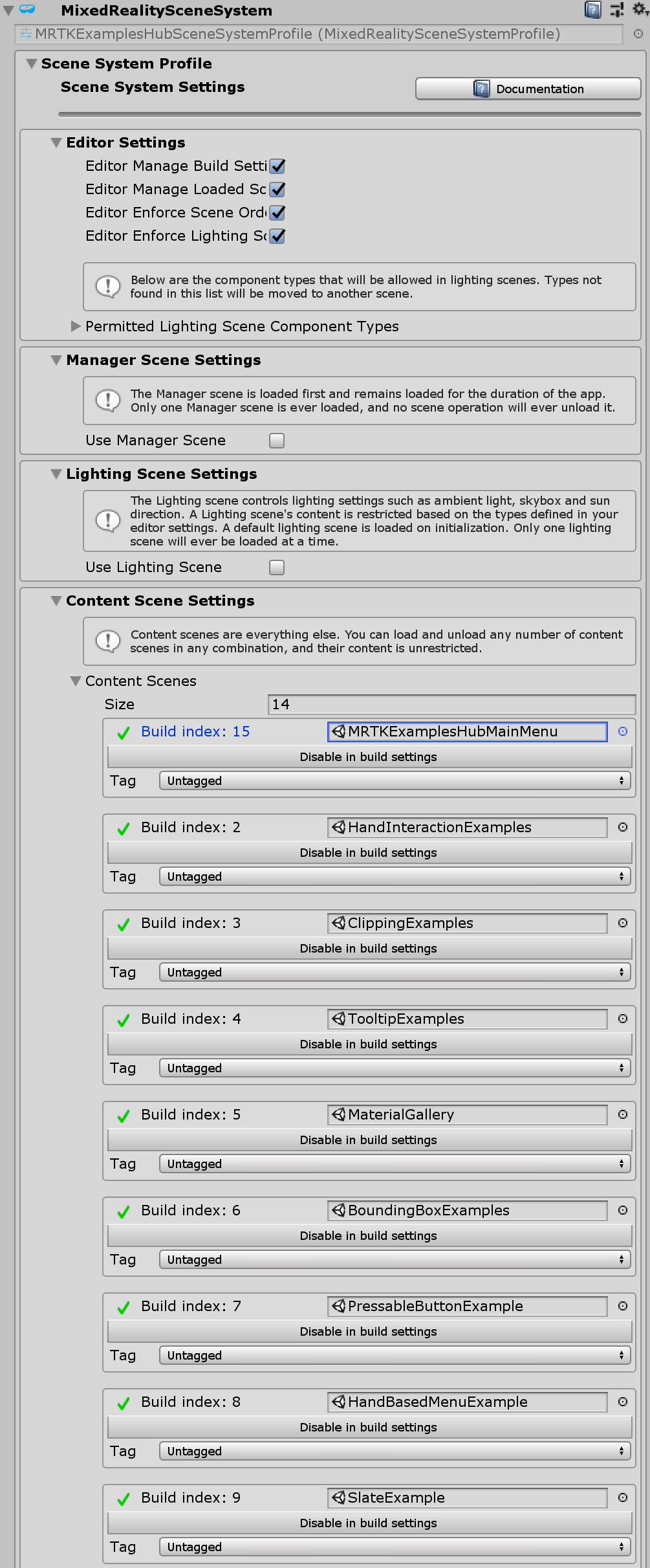
Task: Click the Content Scenes Size field
Action: point(451,705)
